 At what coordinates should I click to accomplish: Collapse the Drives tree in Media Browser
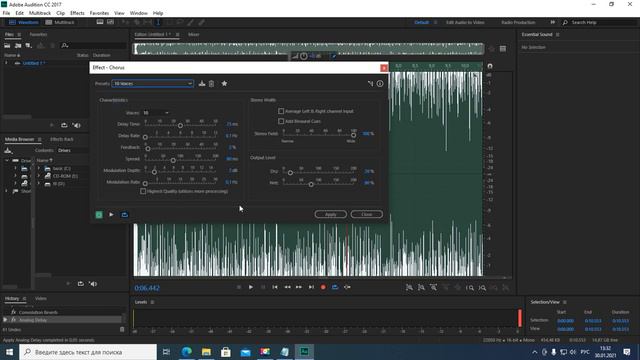point(7,160)
